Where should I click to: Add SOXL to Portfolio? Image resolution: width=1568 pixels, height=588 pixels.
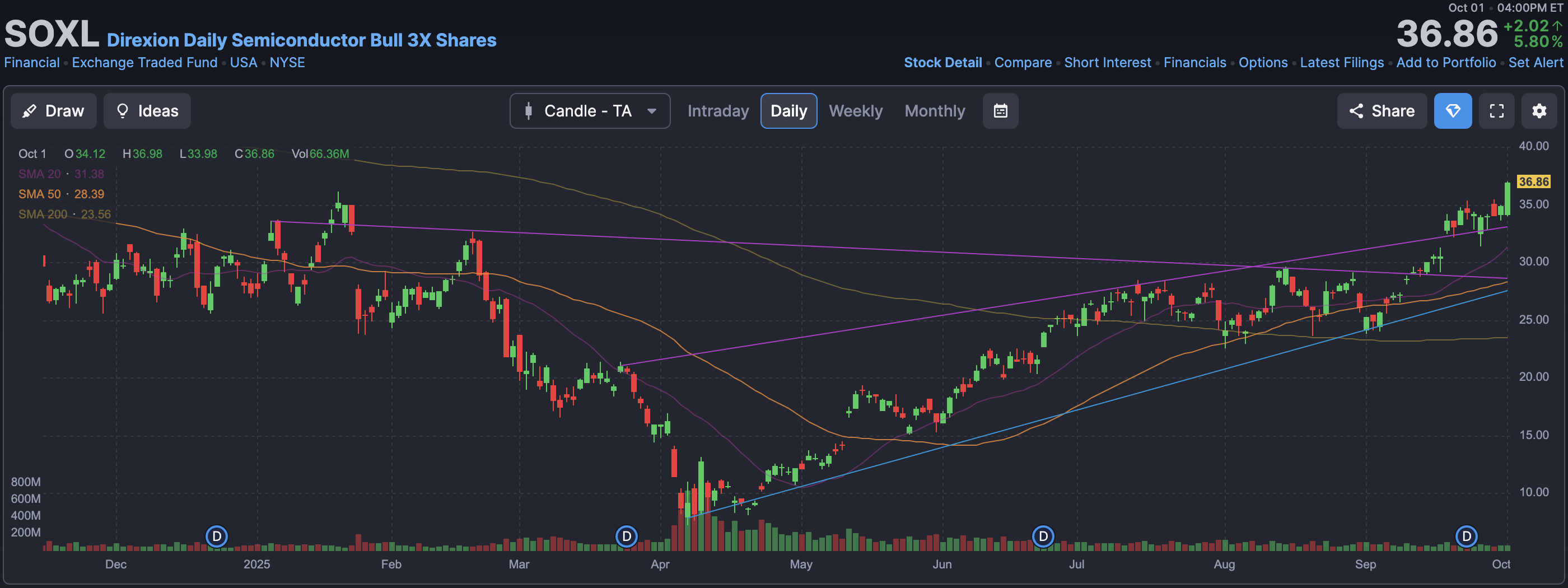(x=1446, y=63)
